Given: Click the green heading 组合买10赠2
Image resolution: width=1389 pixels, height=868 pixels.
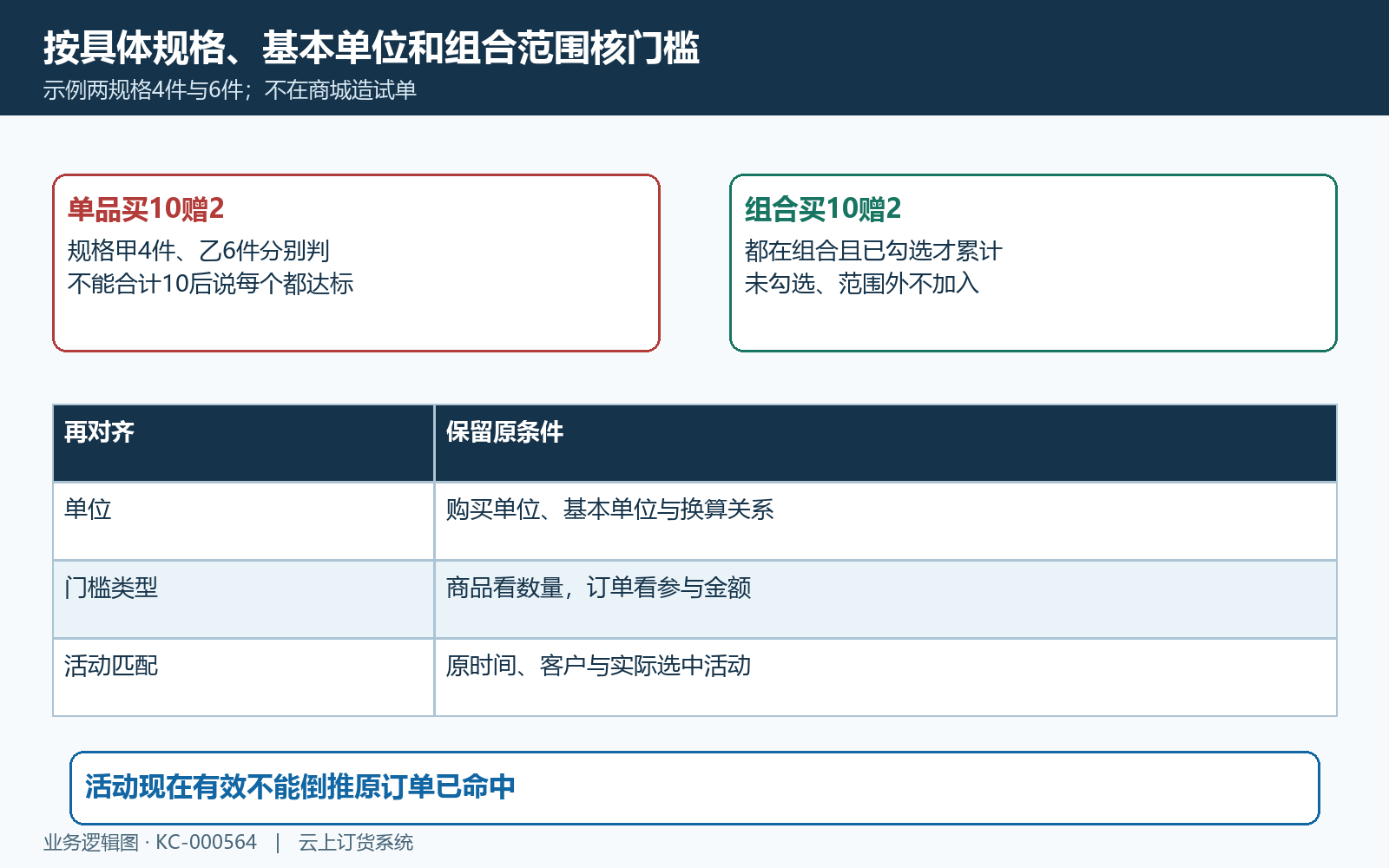Looking at the screenshot, I should pos(823,208).
